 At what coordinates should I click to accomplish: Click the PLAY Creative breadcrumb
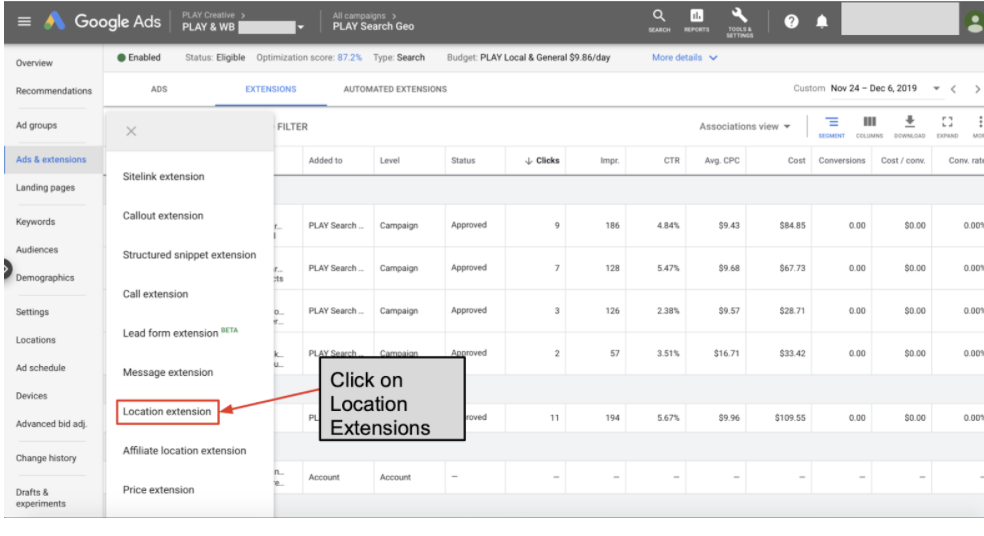tap(208, 15)
